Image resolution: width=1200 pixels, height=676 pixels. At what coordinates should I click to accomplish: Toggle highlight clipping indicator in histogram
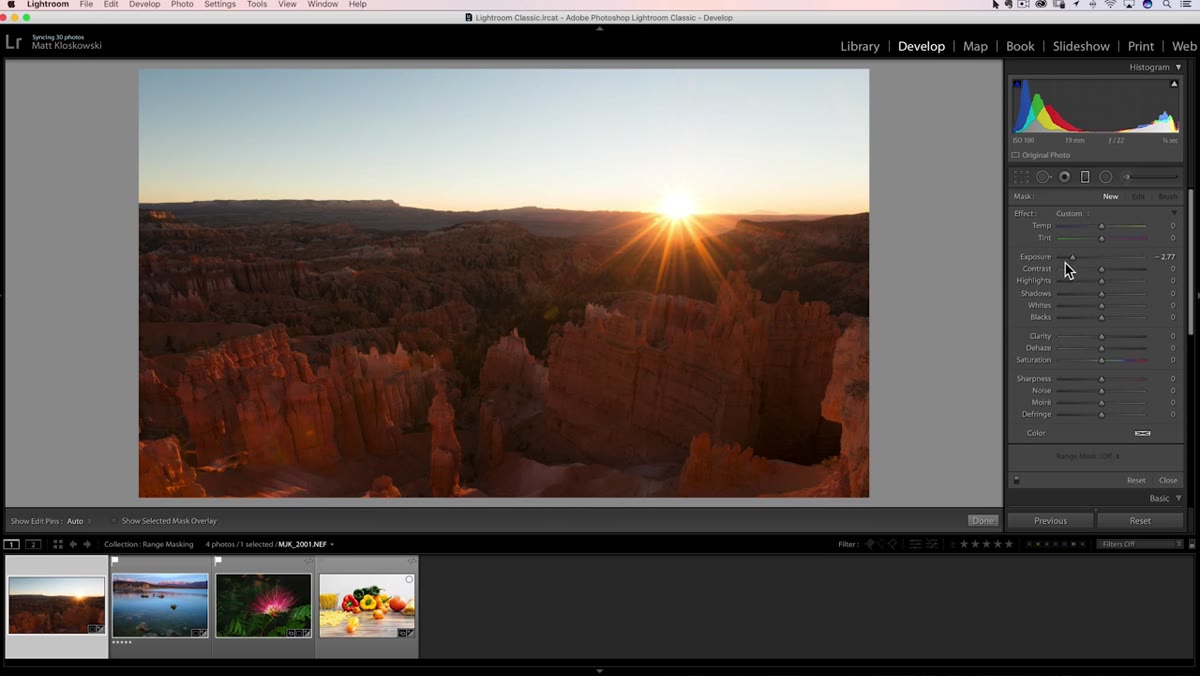coord(1174,84)
